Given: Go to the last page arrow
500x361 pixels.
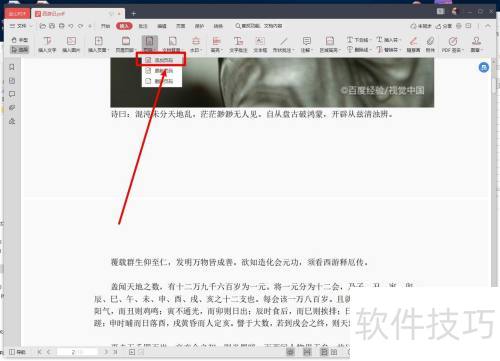Looking at the screenshot, I should (x=115, y=352).
